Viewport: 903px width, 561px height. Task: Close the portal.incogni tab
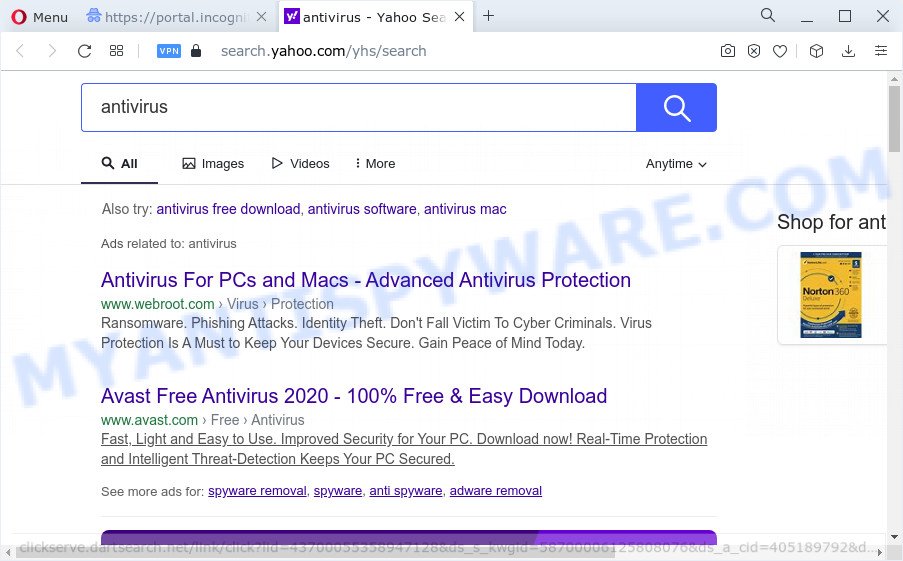(261, 17)
